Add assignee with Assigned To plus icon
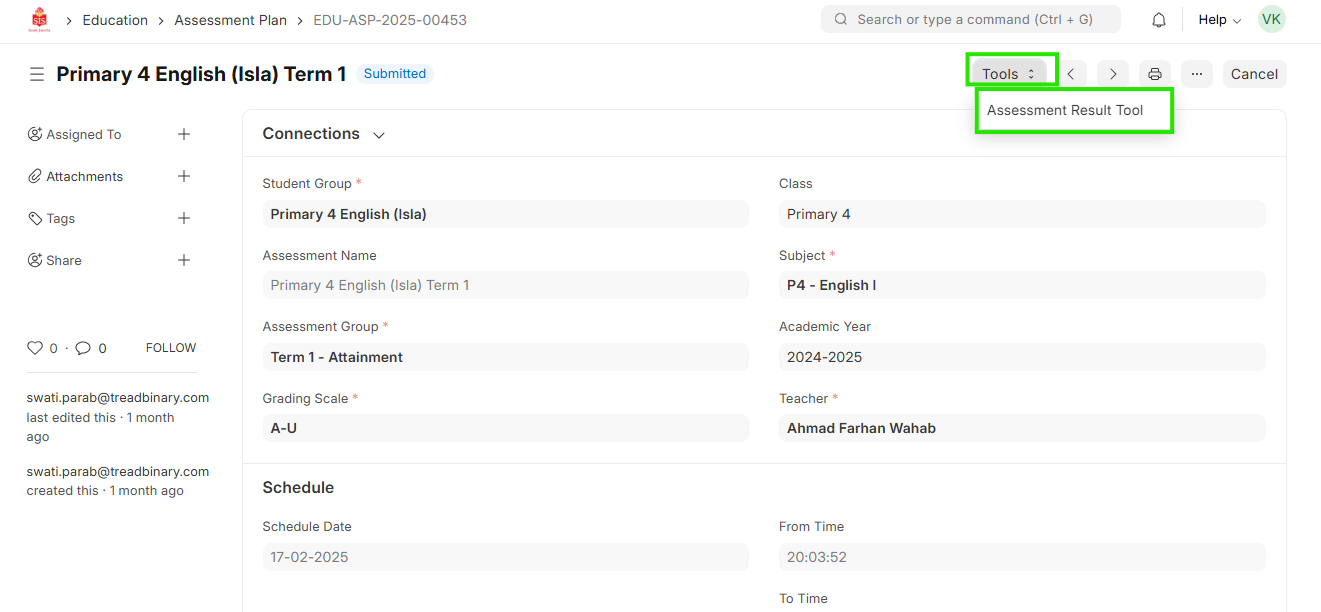 [184, 134]
